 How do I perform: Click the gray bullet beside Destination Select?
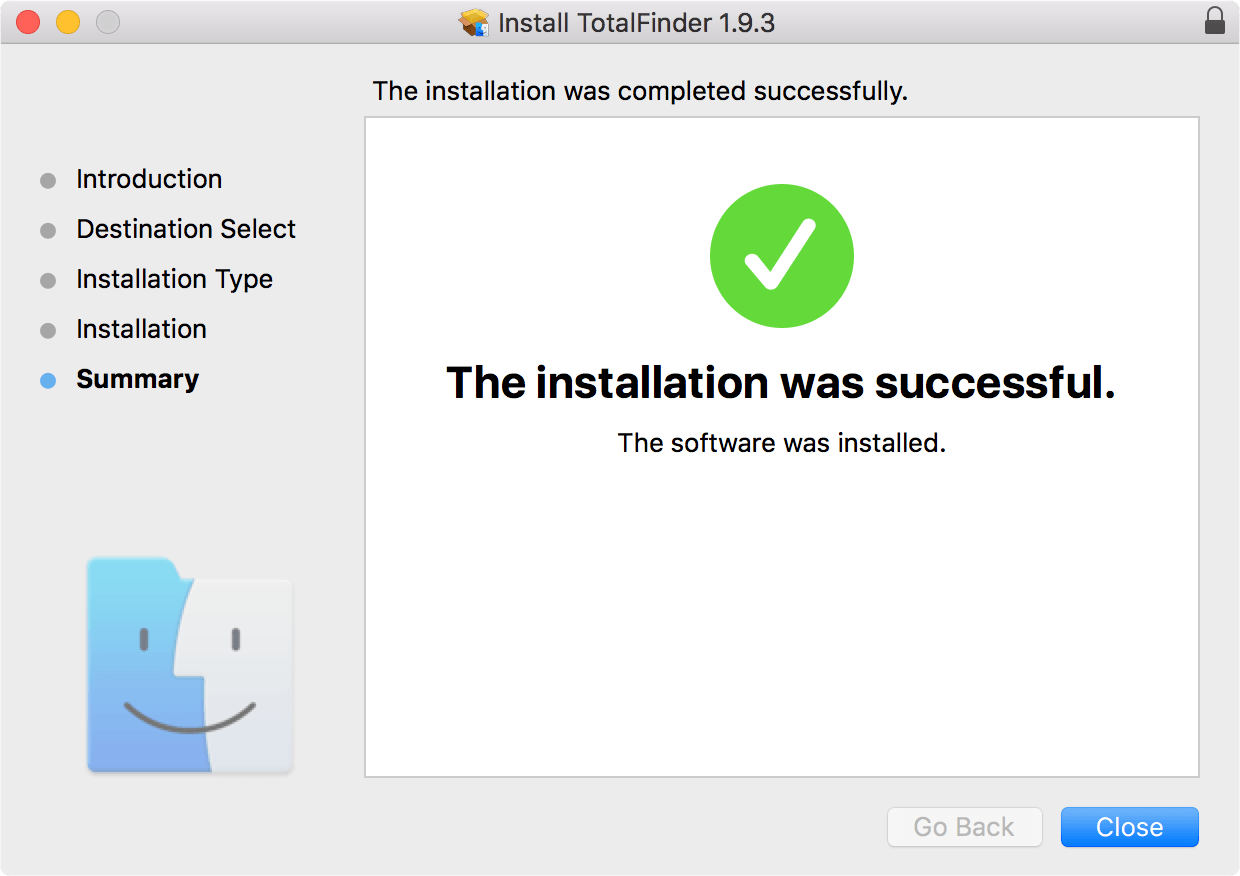pyautogui.click(x=48, y=231)
